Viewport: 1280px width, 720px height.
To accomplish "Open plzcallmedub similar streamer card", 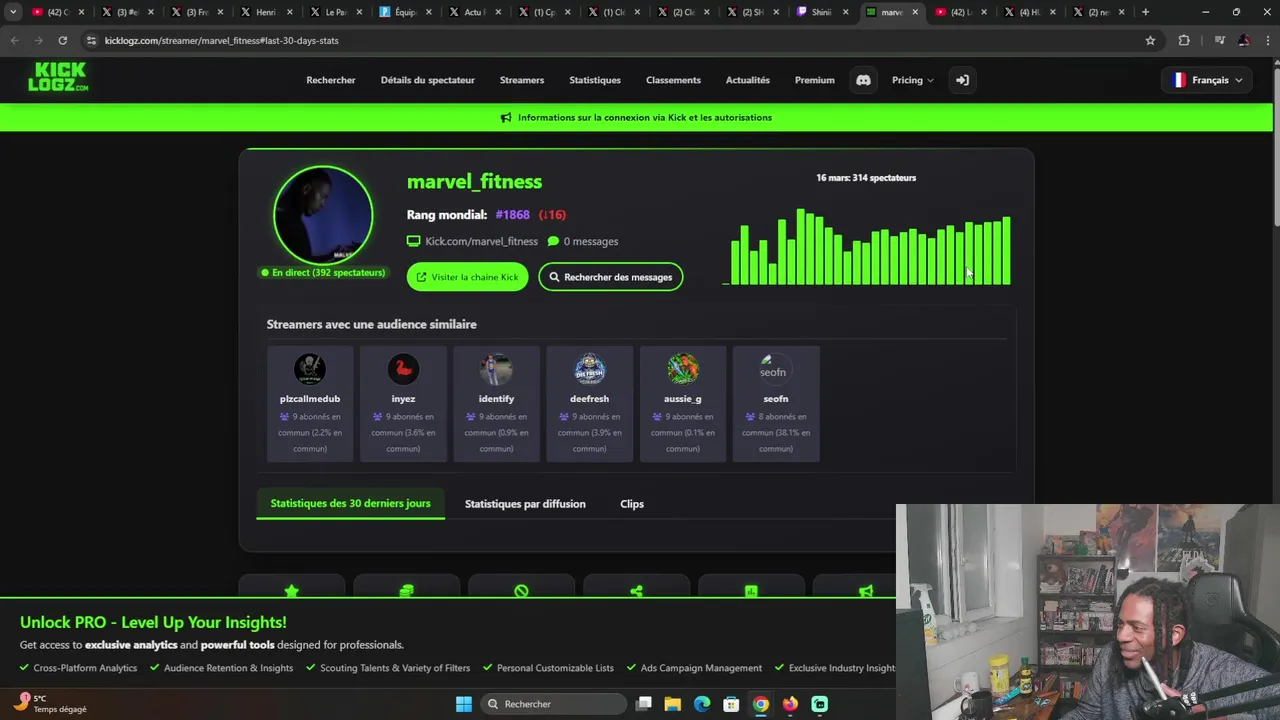I will tap(310, 404).
